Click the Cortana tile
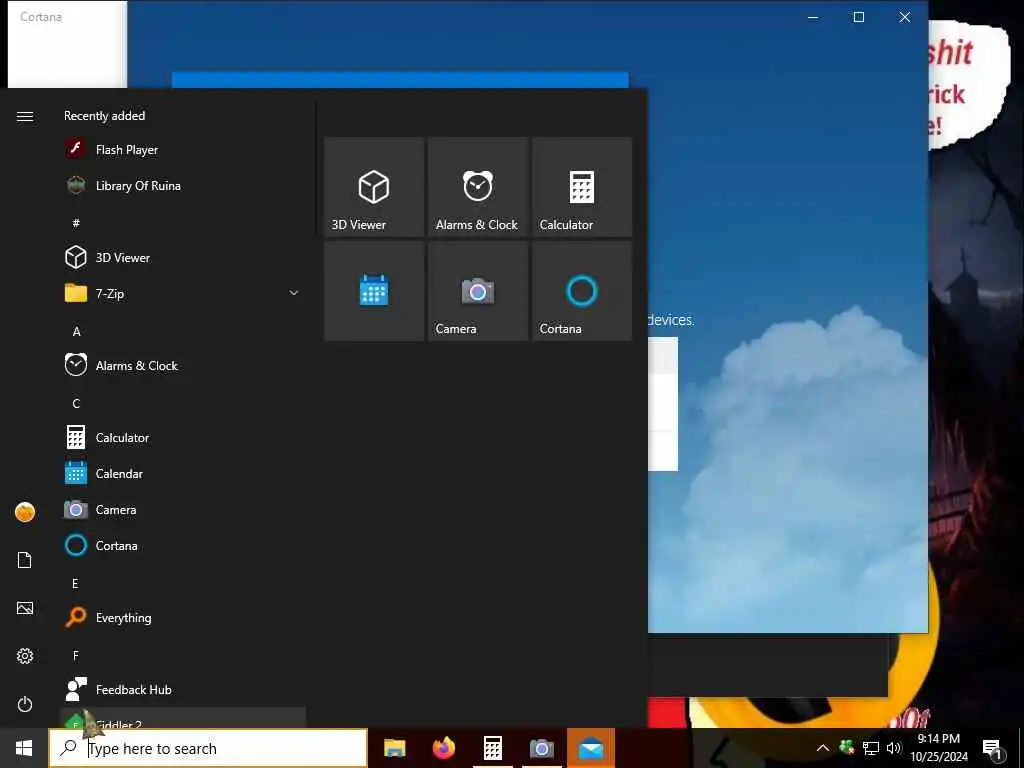1024x768 pixels. pyautogui.click(x=582, y=291)
